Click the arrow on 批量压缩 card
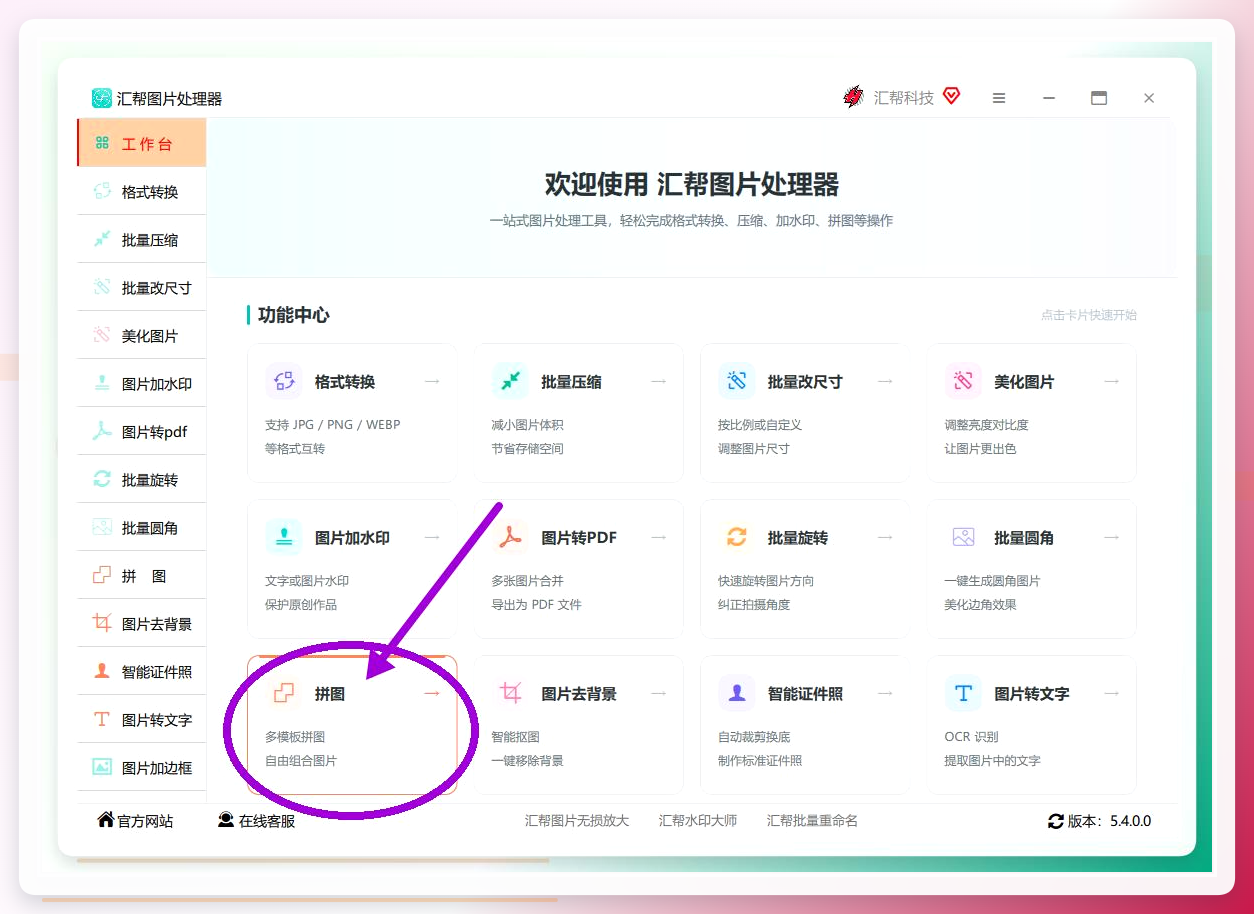This screenshot has height=914, width=1254. [659, 381]
